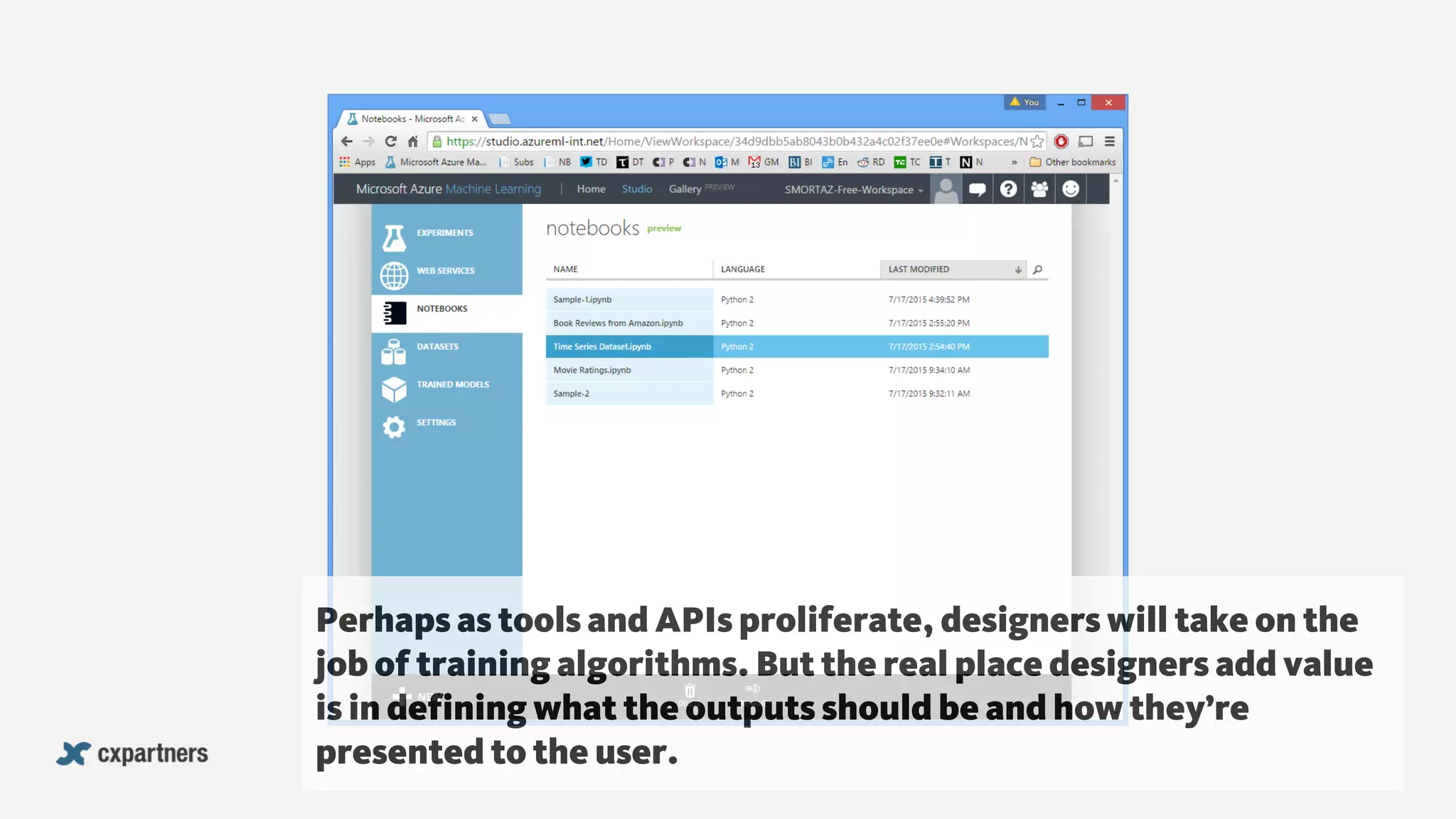Click the red Opera-style extension icon
The image size is (1456, 819).
(1061, 141)
